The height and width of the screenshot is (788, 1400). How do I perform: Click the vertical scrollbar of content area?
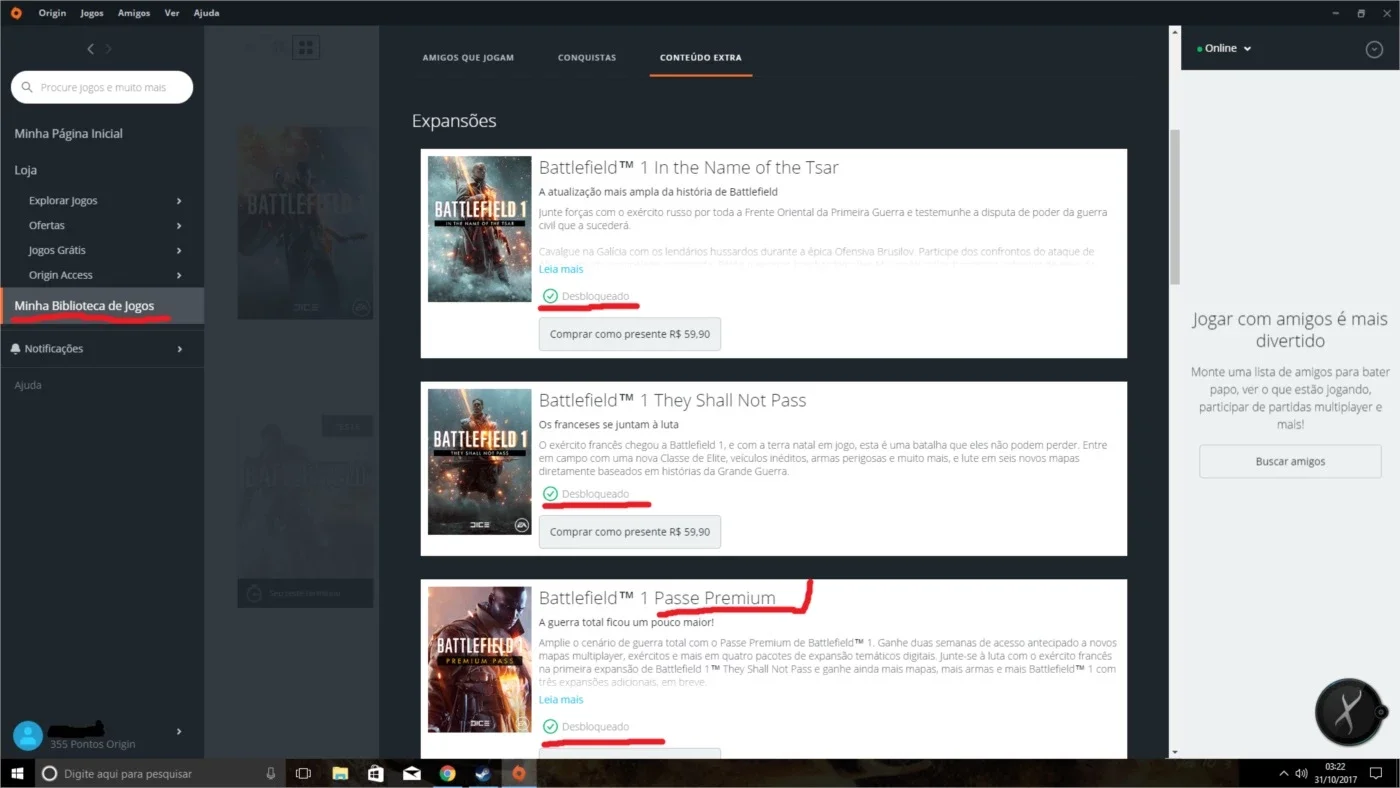point(1175,207)
